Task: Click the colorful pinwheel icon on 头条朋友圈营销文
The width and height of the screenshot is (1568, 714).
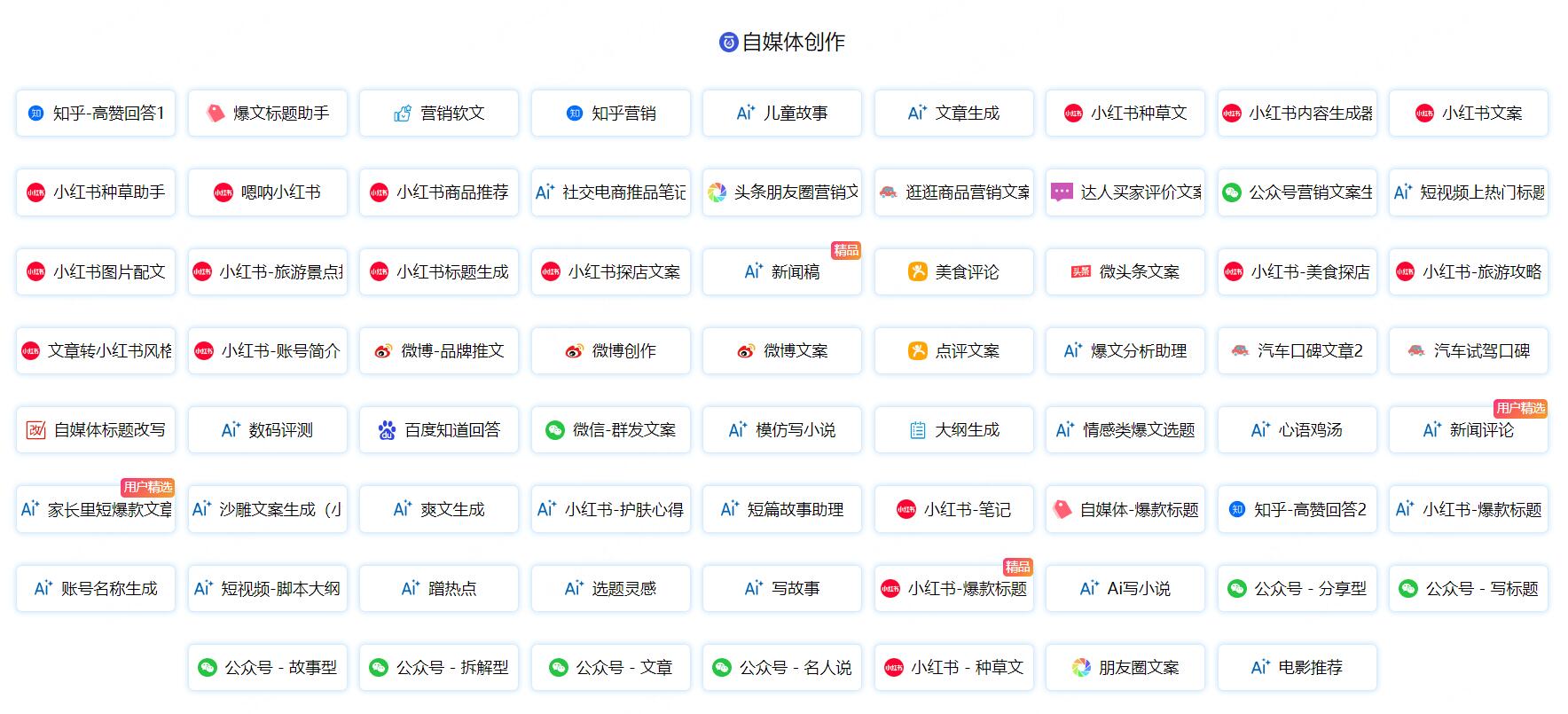Action: pyautogui.click(x=717, y=192)
